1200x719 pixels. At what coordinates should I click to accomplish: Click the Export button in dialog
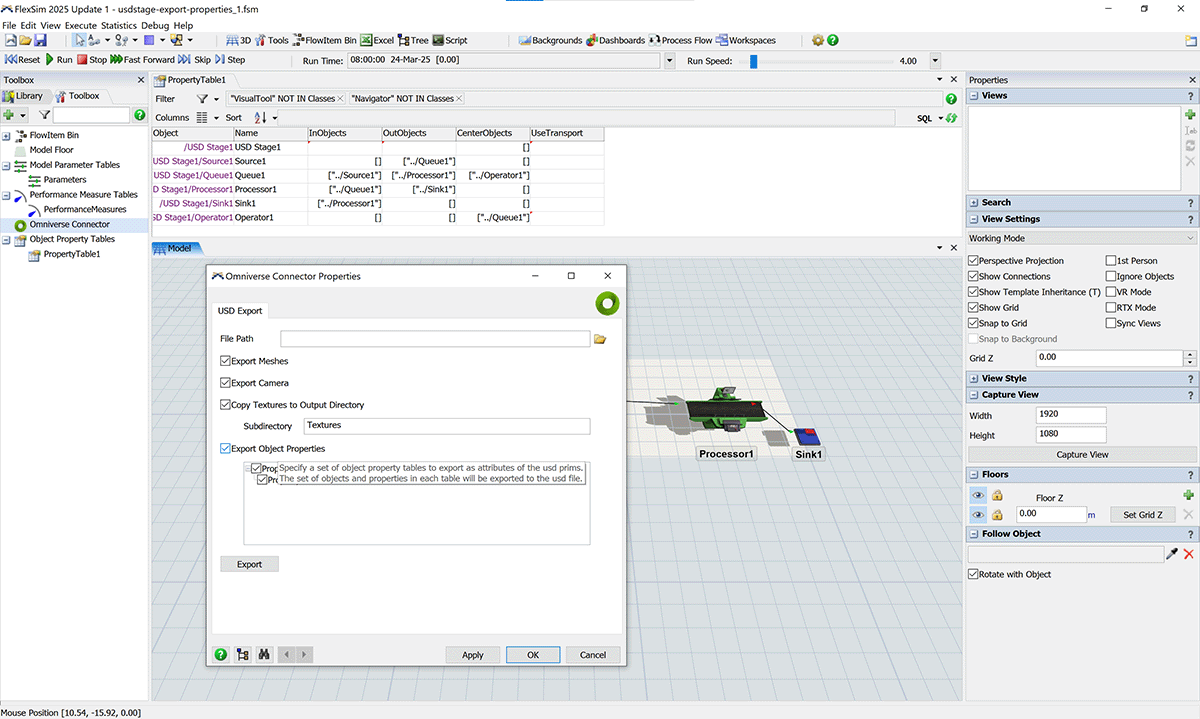coord(249,564)
